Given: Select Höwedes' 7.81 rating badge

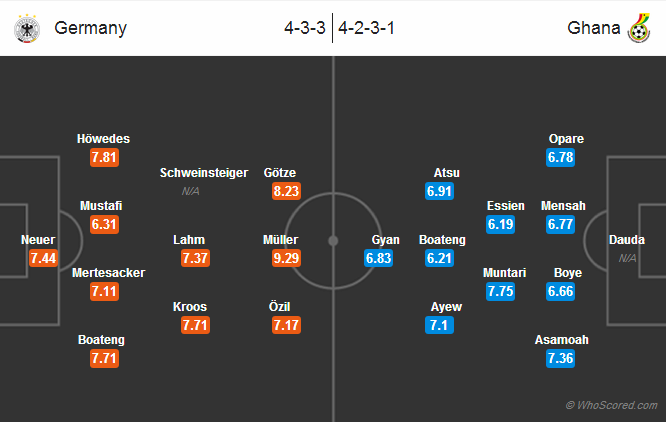Looking at the screenshot, I should click(104, 157).
